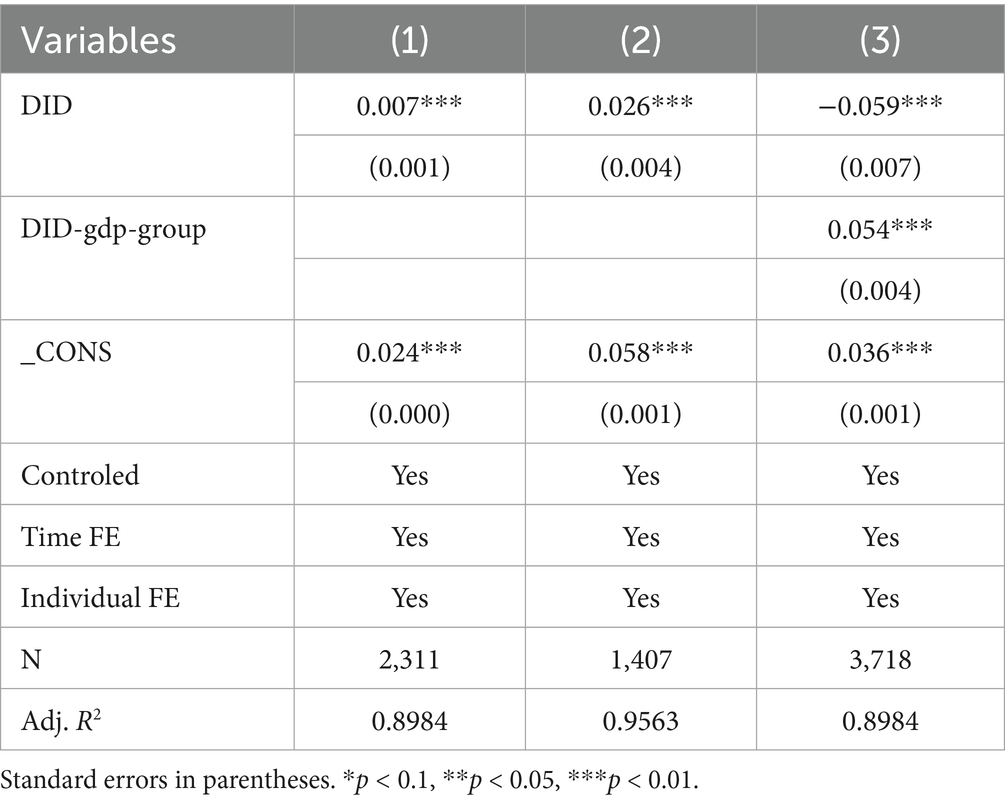Image resolution: width=1005 pixels, height=804 pixels.
Task: Click the 0.058*** constant value
Action: [641, 352]
